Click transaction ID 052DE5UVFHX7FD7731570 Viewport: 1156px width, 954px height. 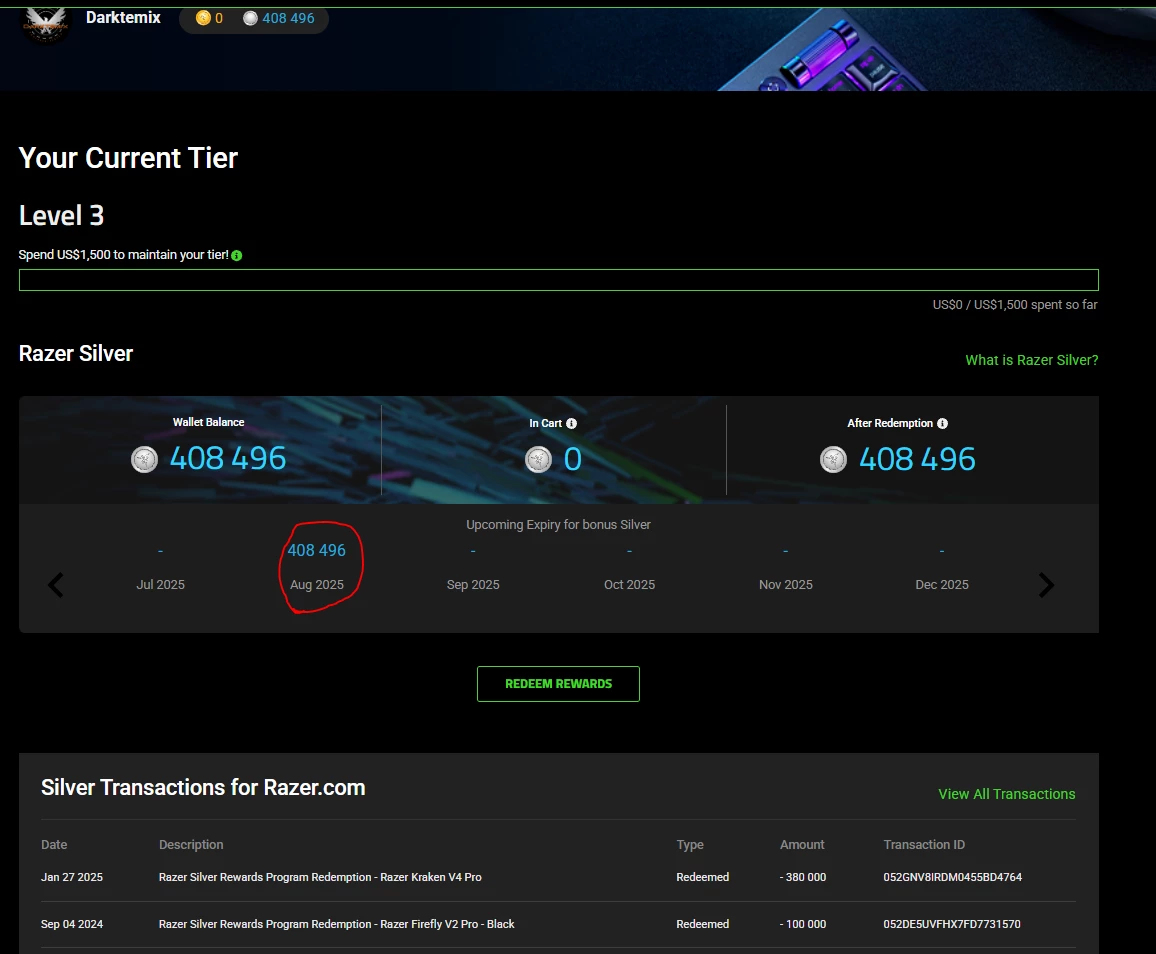point(952,925)
